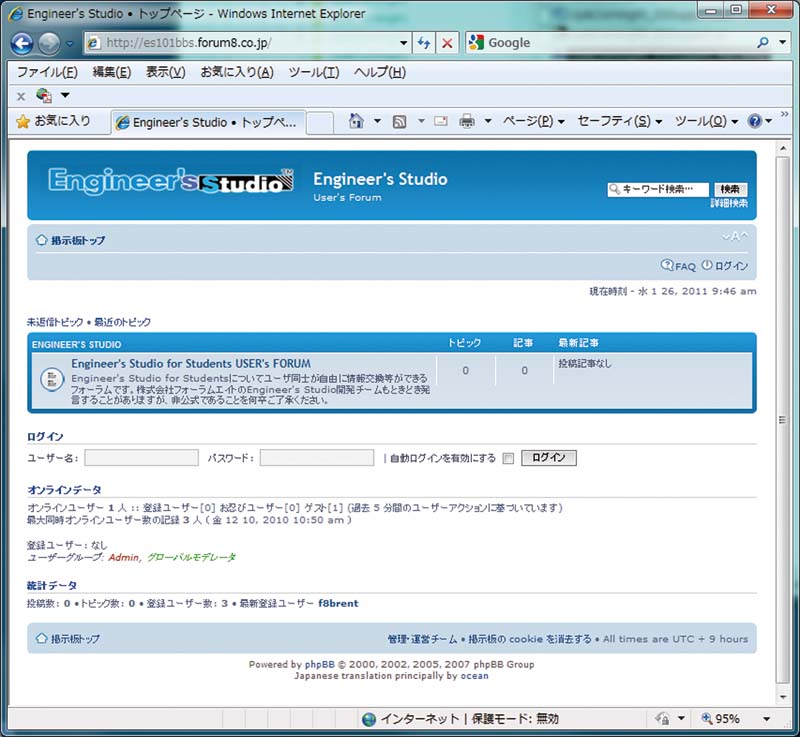Click the Home icon in command bar

pos(356,121)
